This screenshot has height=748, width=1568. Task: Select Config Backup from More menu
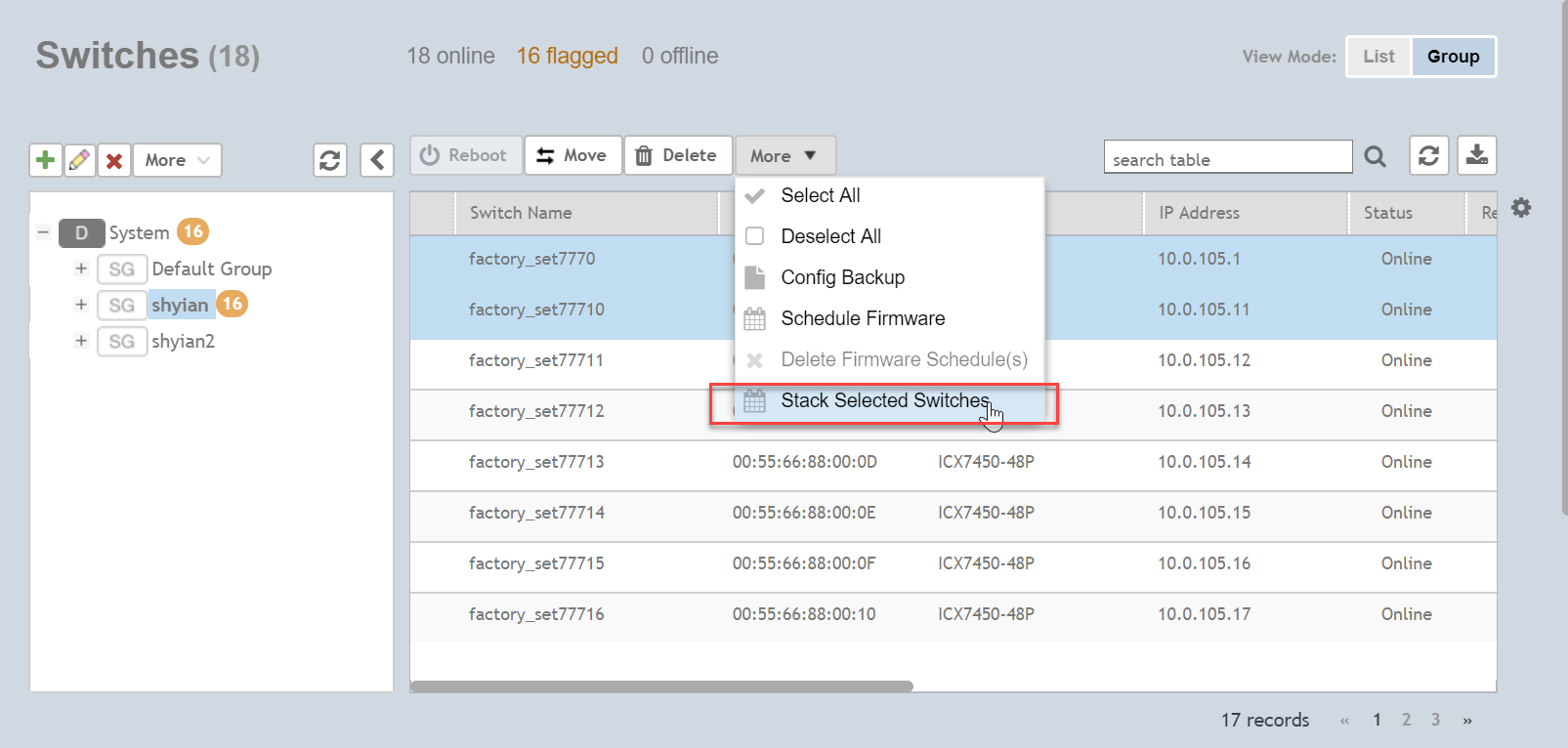(x=842, y=277)
